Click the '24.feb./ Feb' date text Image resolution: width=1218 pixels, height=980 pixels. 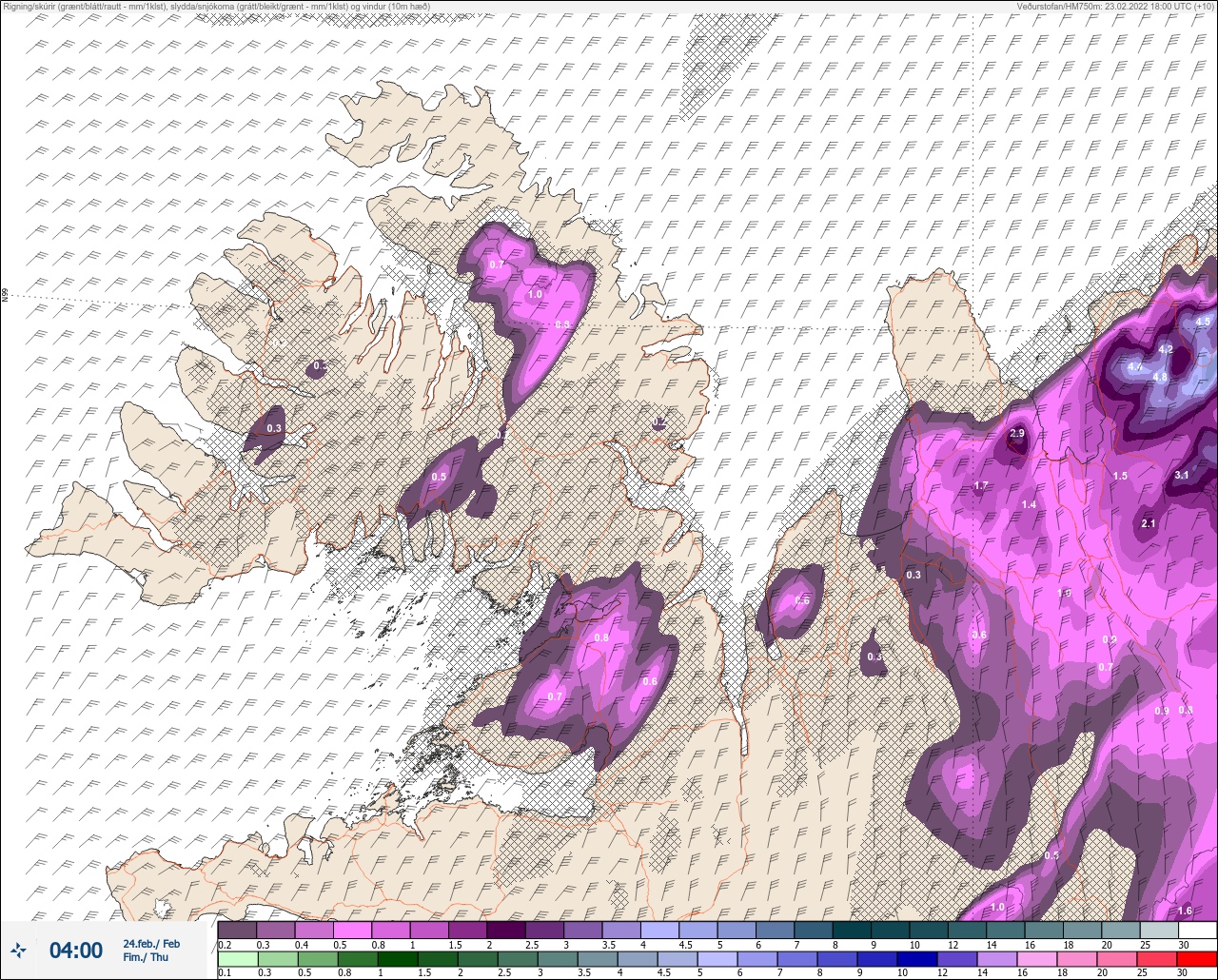tap(151, 943)
